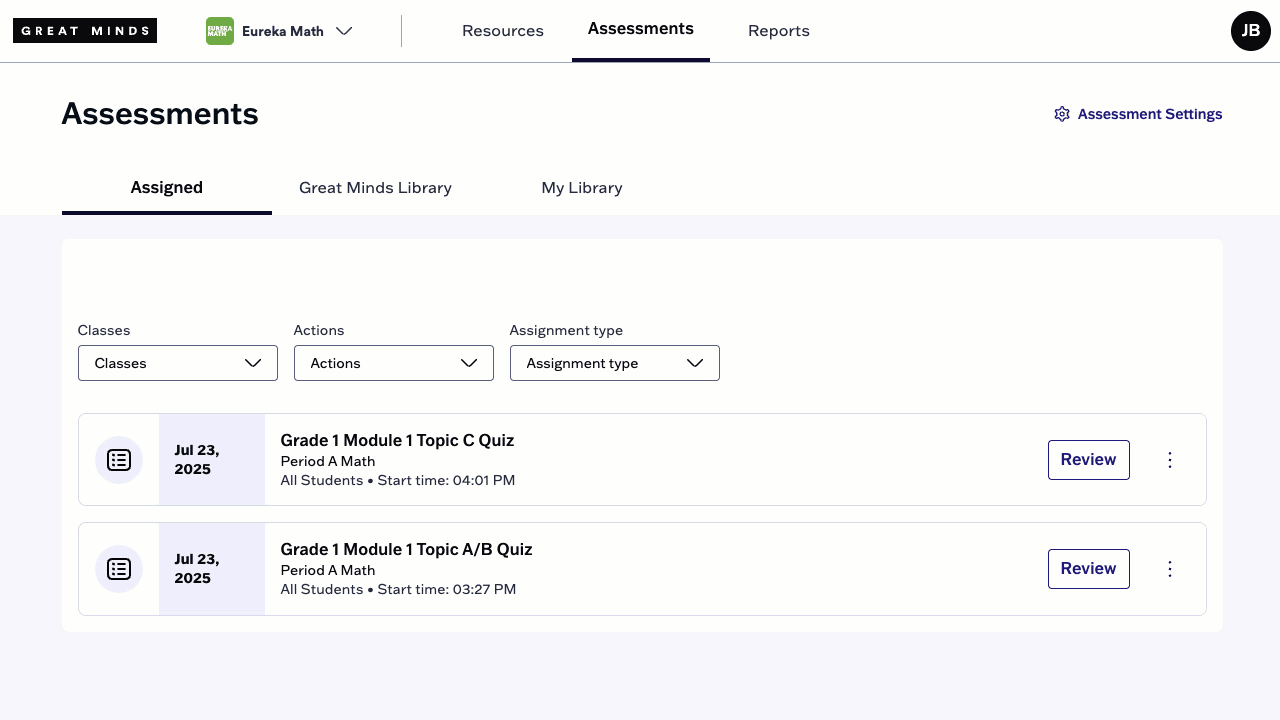The height and width of the screenshot is (720, 1280).
Task: Review the Topic A/B Quiz
Action: pyautogui.click(x=1089, y=569)
